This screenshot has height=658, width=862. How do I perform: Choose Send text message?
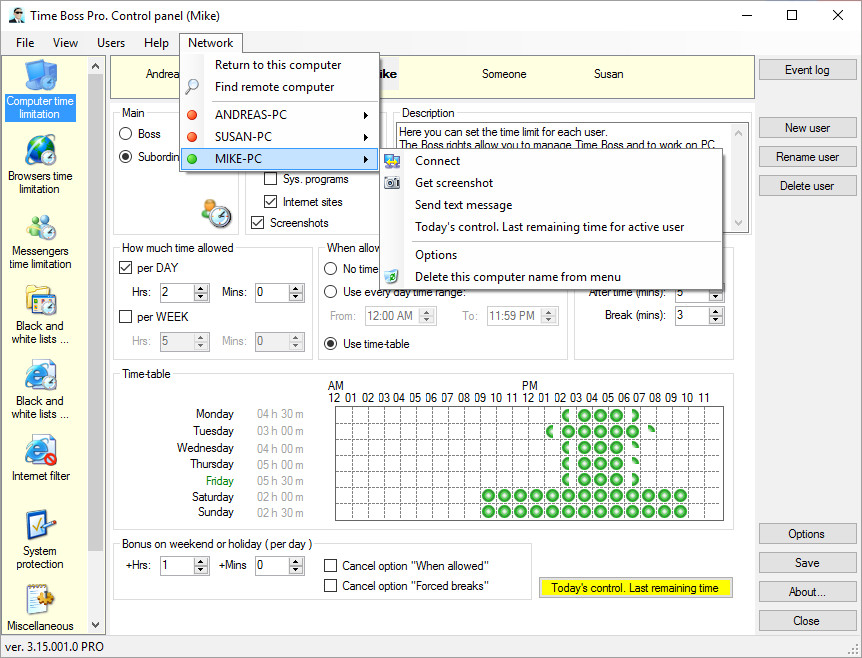pos(463,205)
